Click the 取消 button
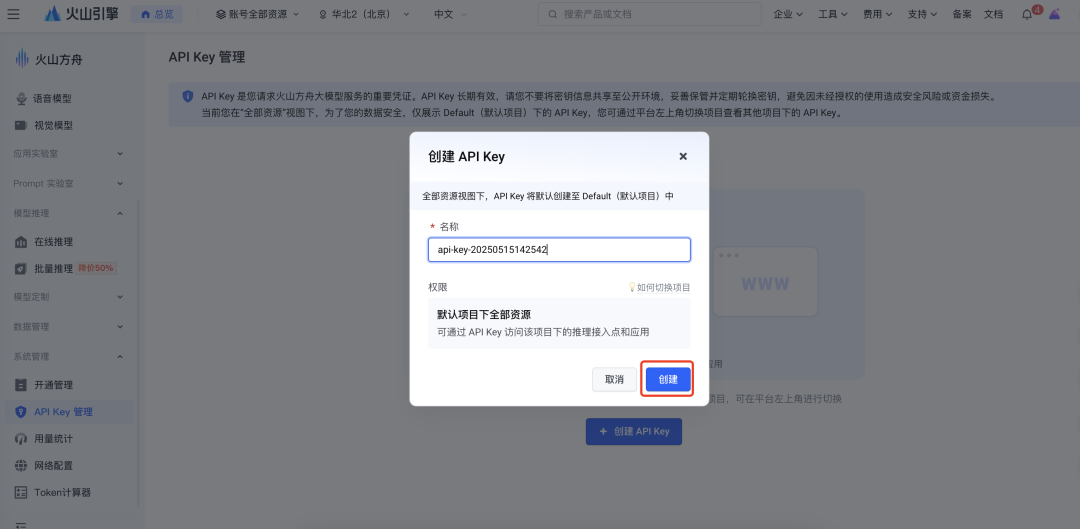Viewport: 1080px width, 529px height. click(614, 380)
